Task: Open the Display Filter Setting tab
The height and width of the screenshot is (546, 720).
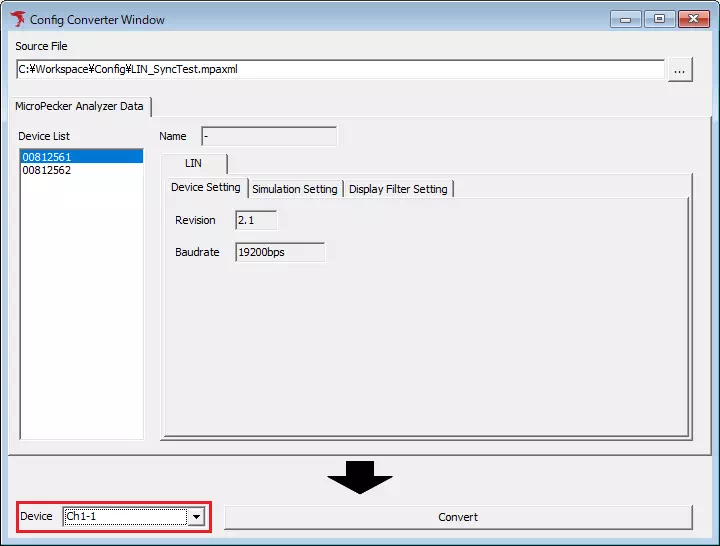Action: coord(398,189)
